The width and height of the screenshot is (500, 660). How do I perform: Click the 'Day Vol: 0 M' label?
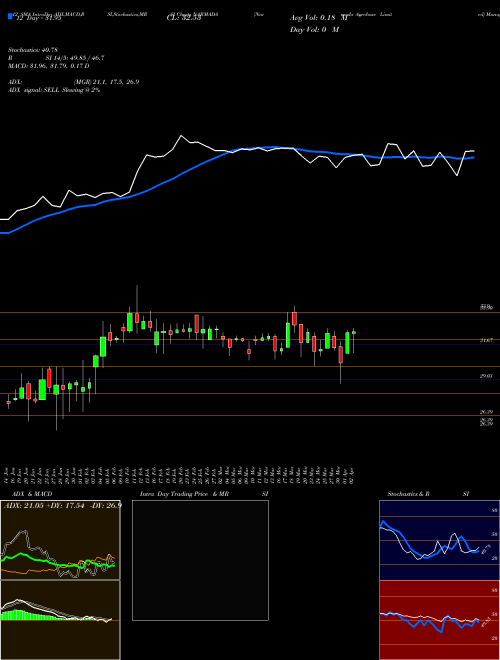pyautogui.click(x=314, y=30)
